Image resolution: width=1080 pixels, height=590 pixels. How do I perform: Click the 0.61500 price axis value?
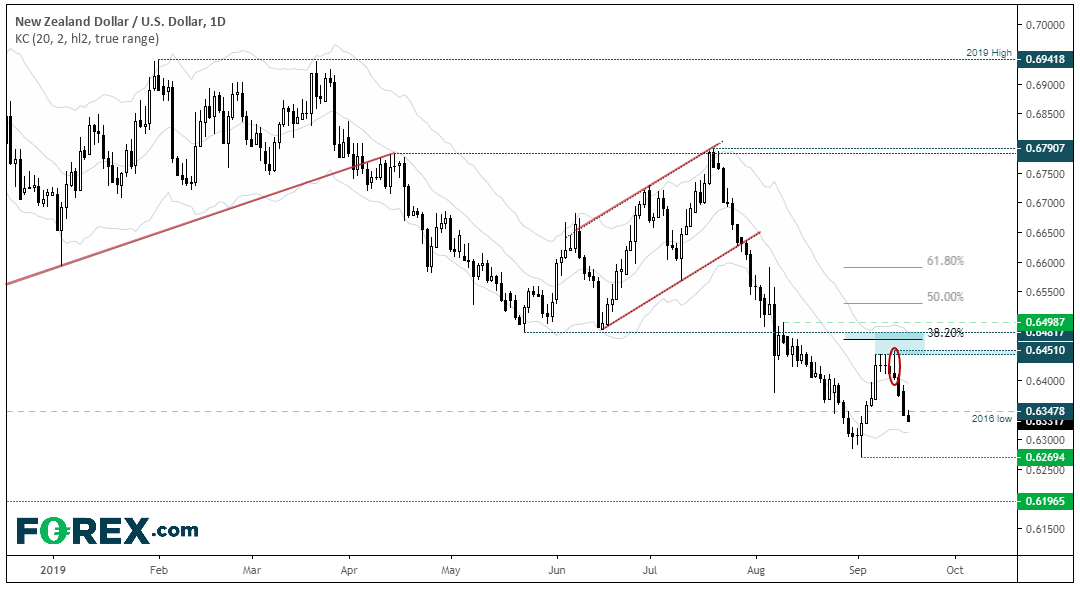click(x=1044, y=529)
